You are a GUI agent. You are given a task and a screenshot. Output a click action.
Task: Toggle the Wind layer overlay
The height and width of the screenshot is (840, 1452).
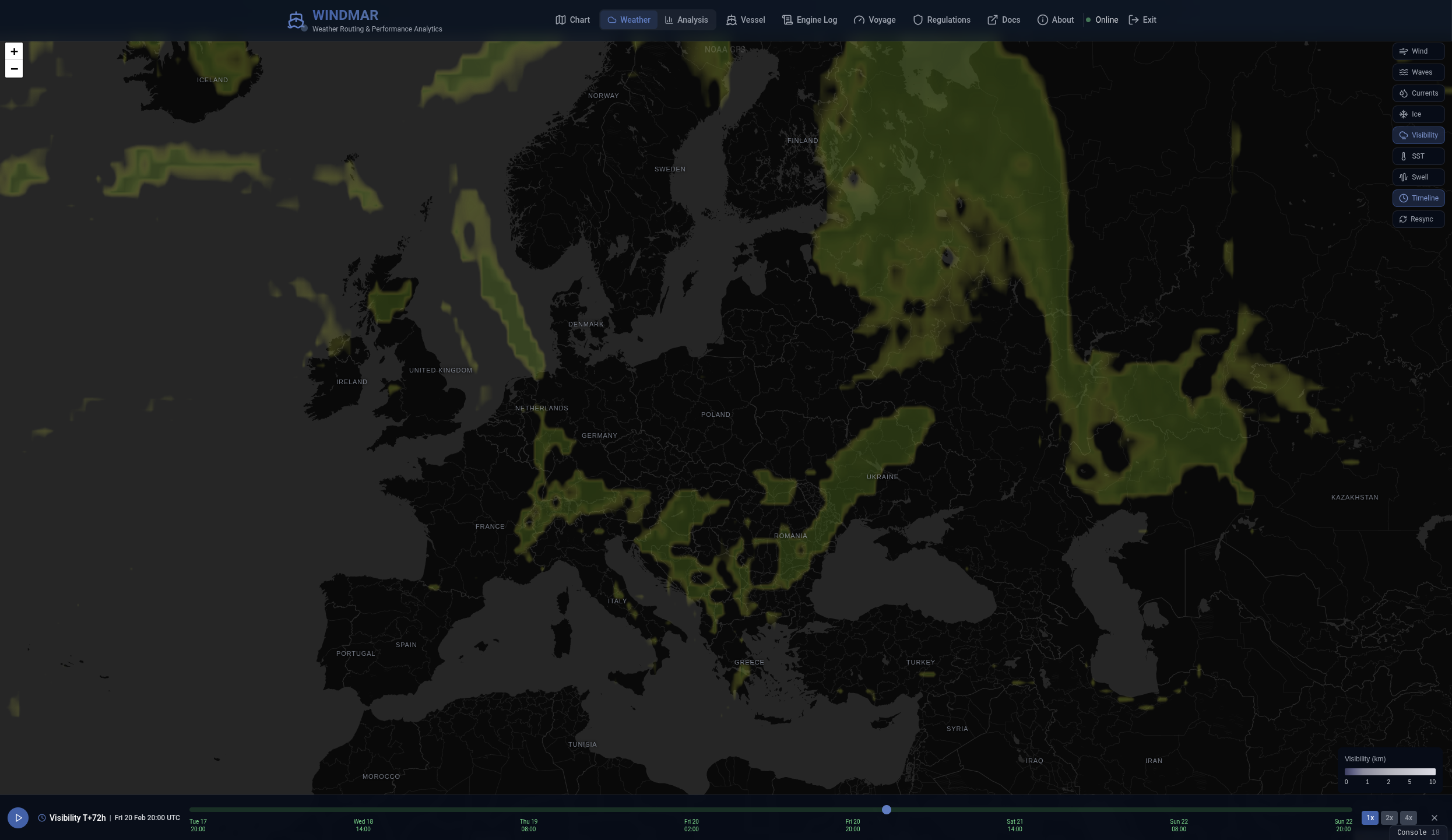pos(1418,51)
